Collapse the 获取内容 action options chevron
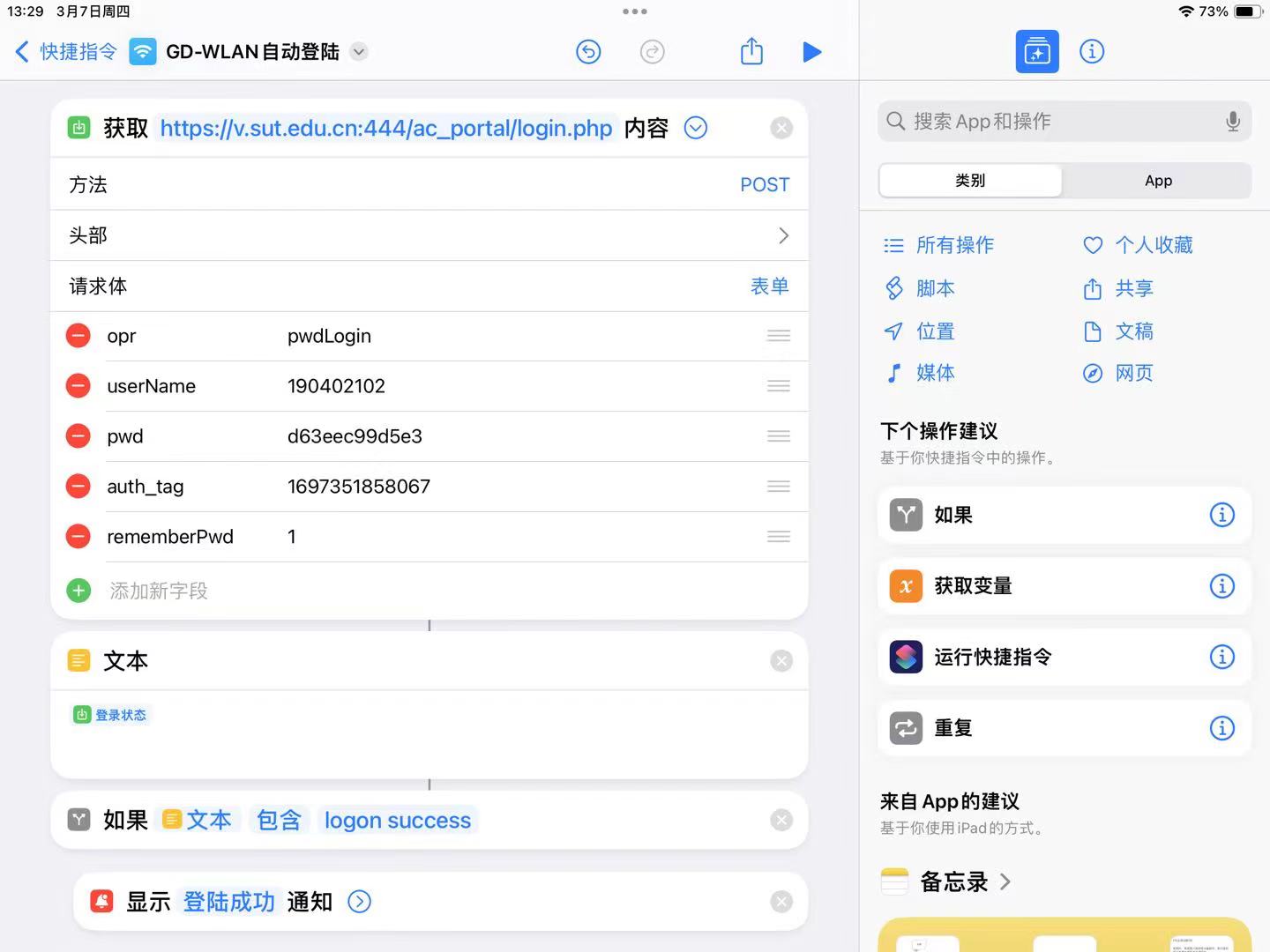1270x952 pixels. point(696,129)
